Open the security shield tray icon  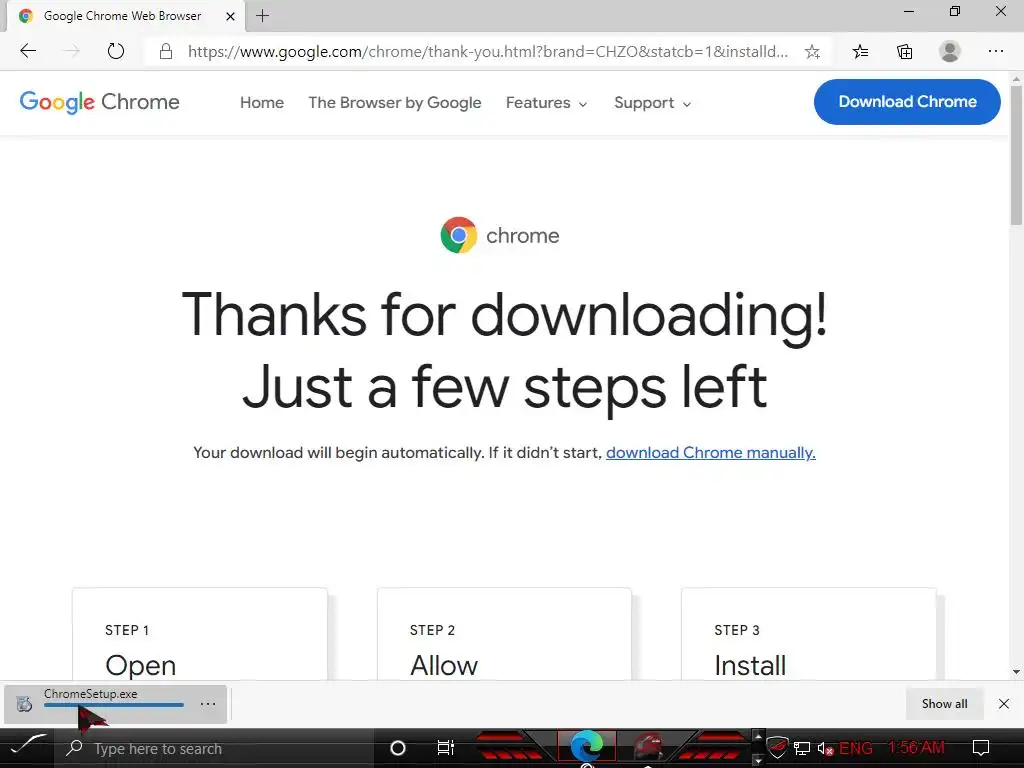777,748
